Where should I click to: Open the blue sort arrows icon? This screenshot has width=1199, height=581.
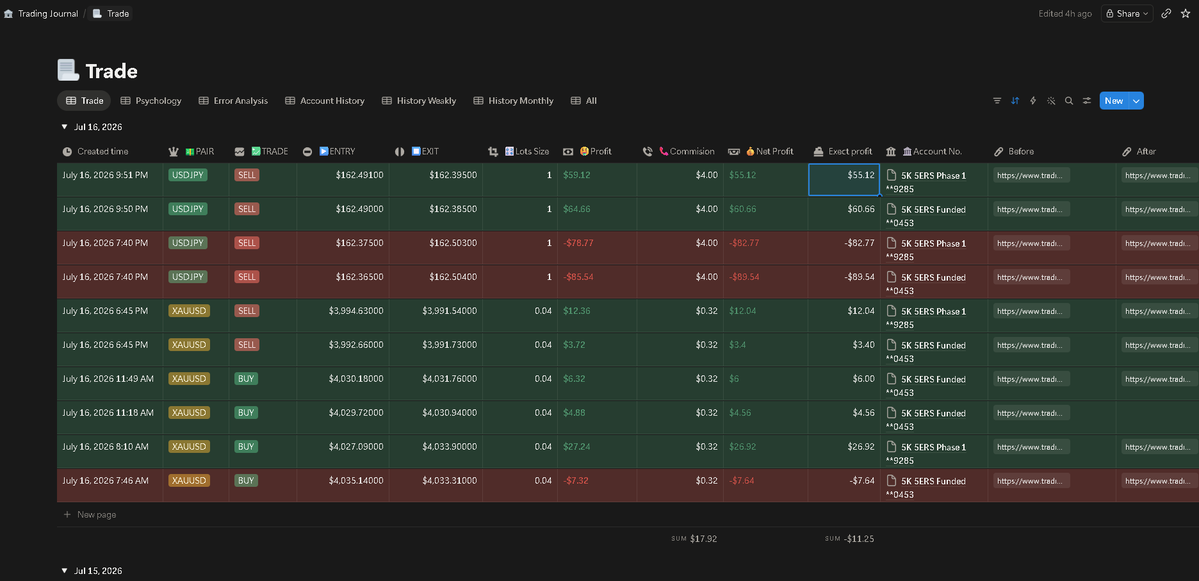point(1015,101)
